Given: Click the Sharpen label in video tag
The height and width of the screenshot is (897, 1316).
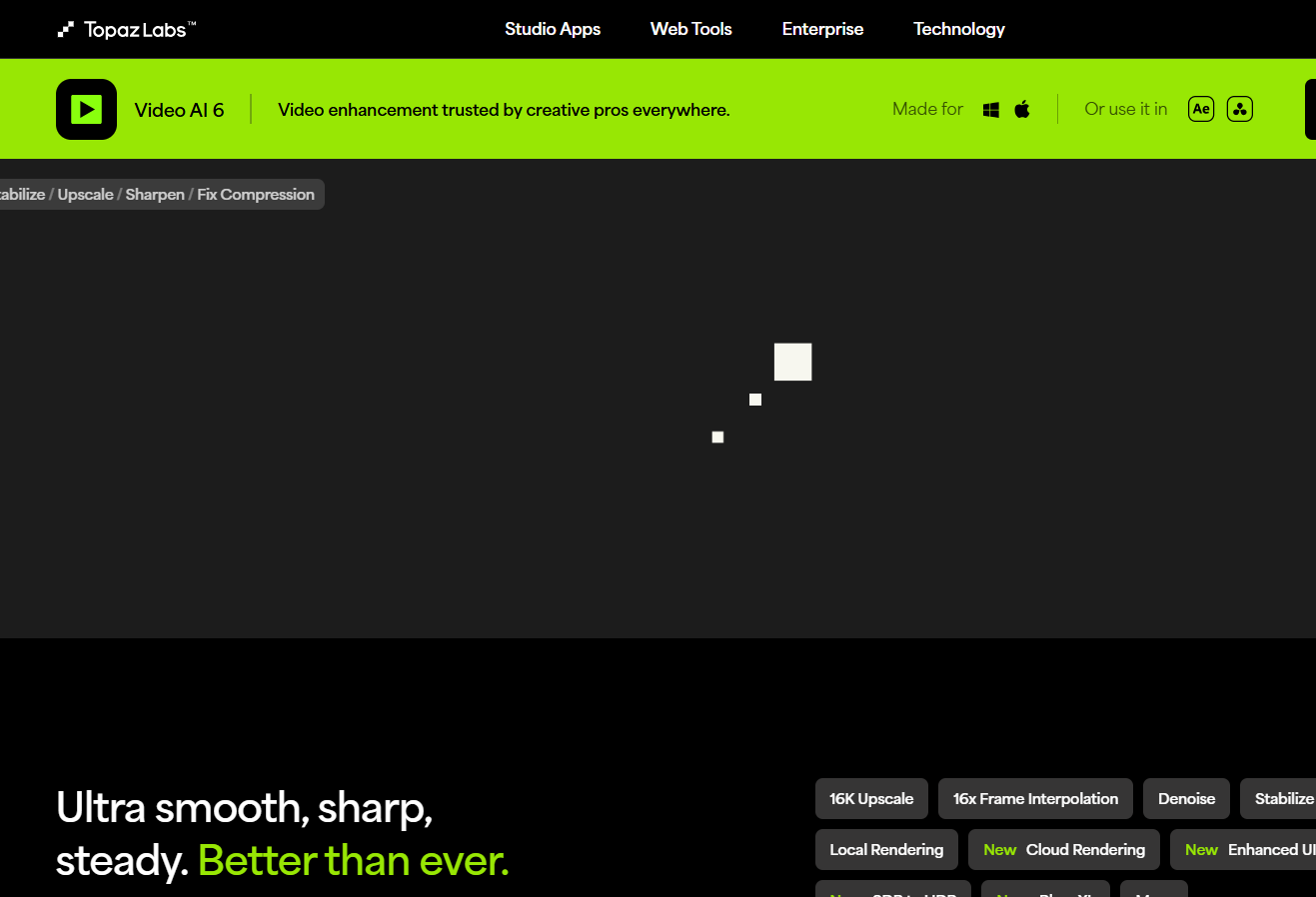Looking at the screenshot, I should click(155, 194).
